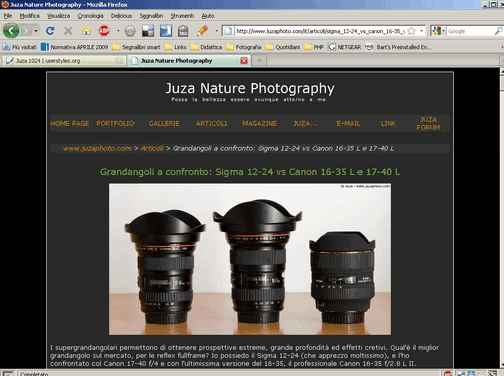The height and width of the screenshot is (376, 504).
Task: Open the Fotografia bookmarks folder
Action: [244, 47]
